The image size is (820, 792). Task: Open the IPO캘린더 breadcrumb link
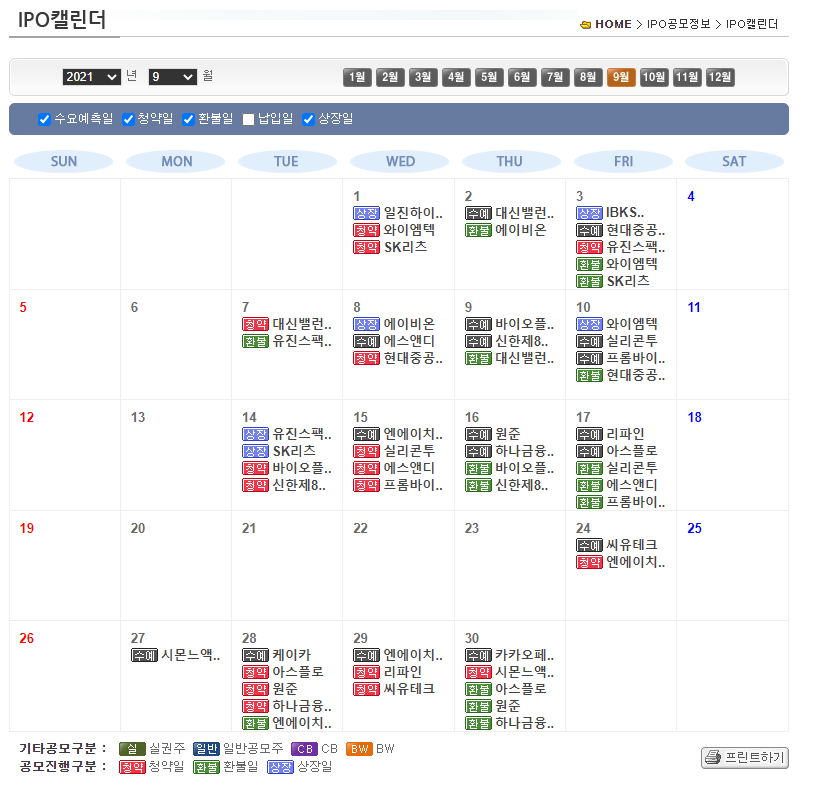click(x=752, y=24)
